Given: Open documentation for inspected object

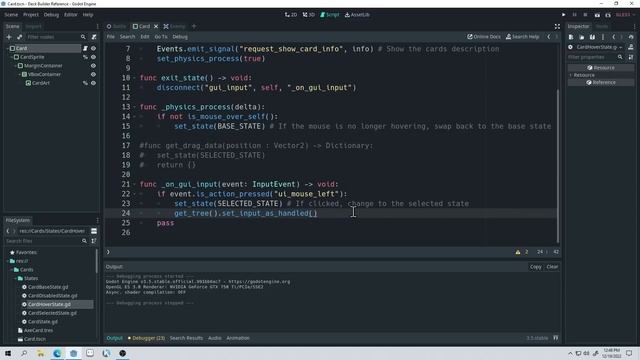Looking at the screenshot, I should click(x=631, y=47).
